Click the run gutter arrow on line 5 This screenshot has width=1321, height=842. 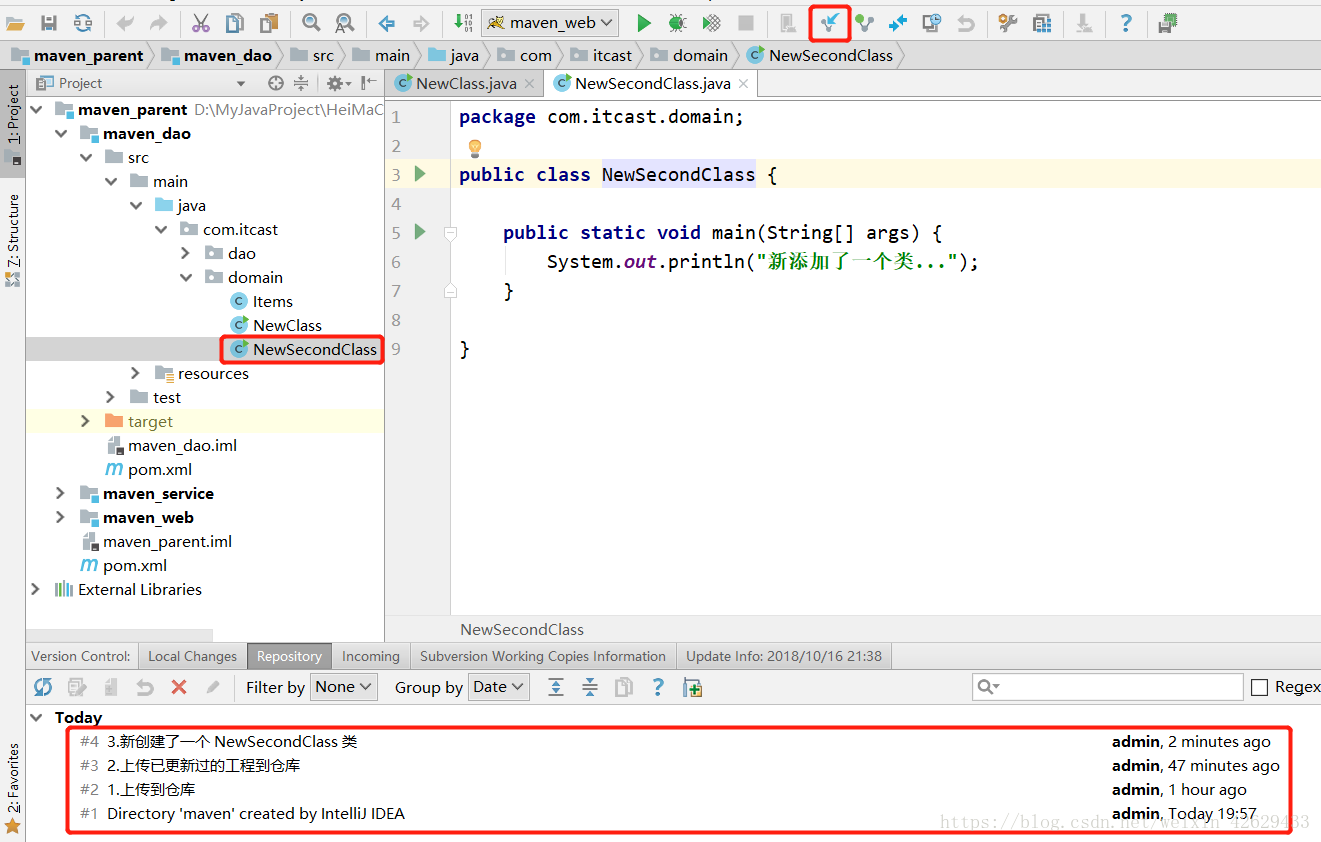pos(419,232)
